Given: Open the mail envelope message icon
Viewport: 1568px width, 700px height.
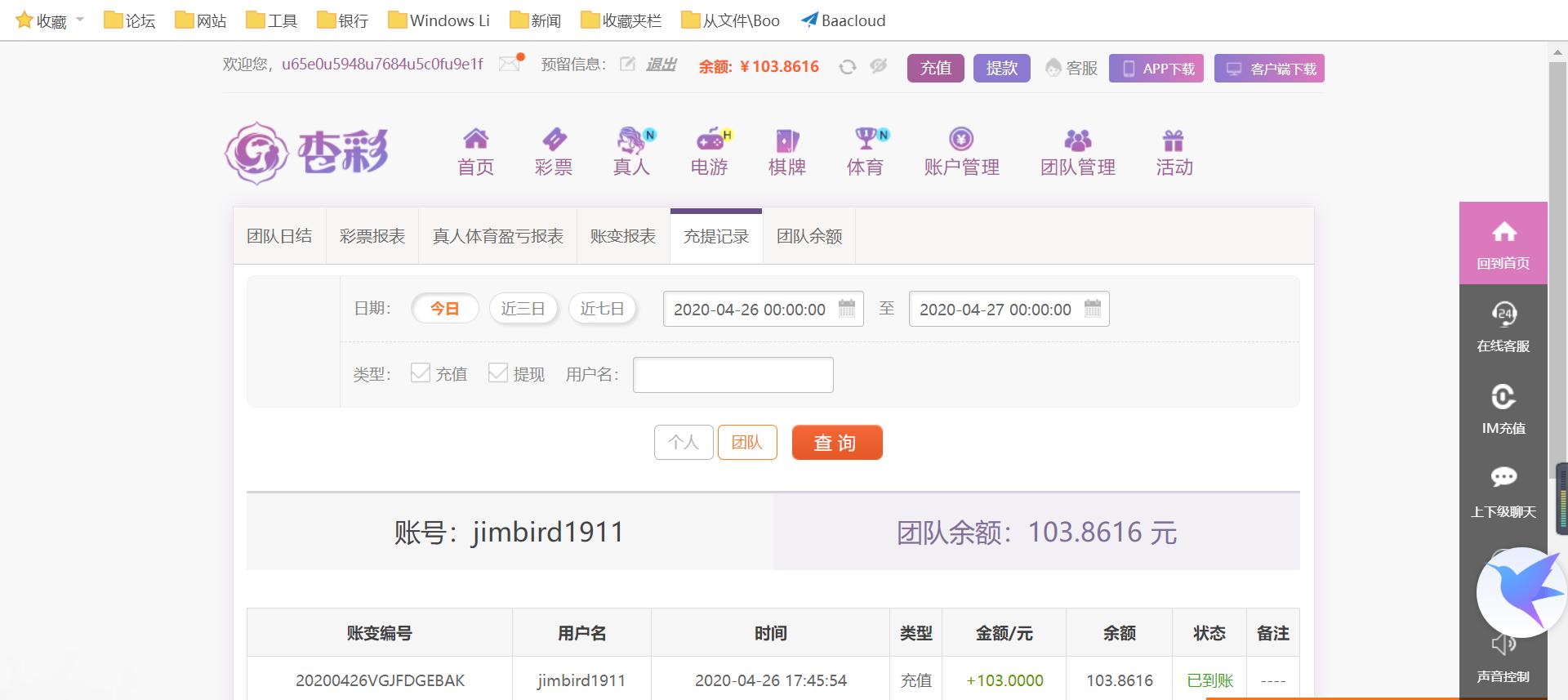Looking at the screenshot, I should pyautogui.click(x=510, y=63).
